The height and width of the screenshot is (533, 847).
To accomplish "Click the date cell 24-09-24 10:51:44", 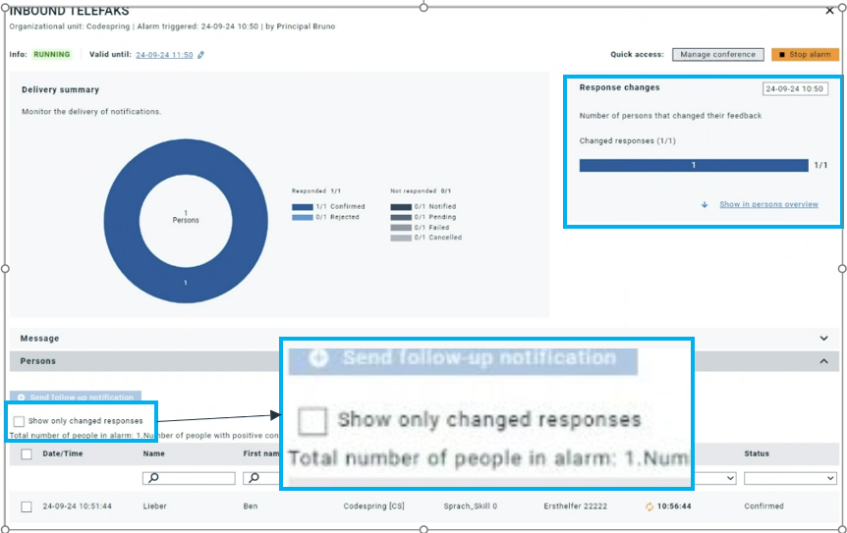I will 77,507.
